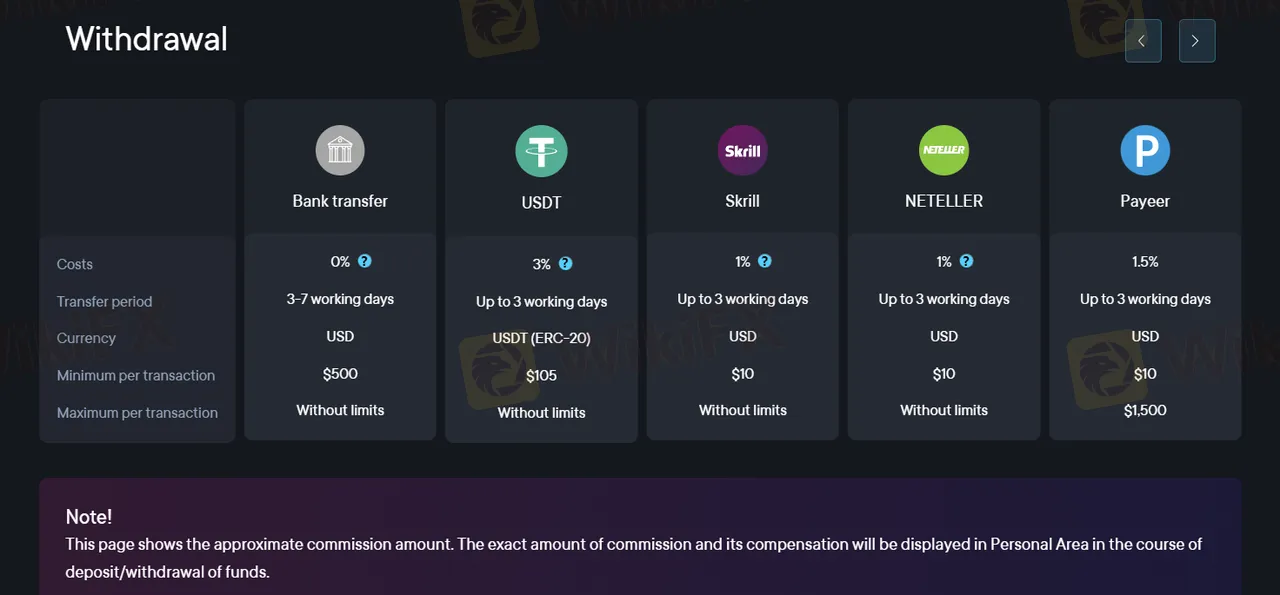Open the help tooltip beside Skrill 1%
1280x595 pixels.
(765, 261)
